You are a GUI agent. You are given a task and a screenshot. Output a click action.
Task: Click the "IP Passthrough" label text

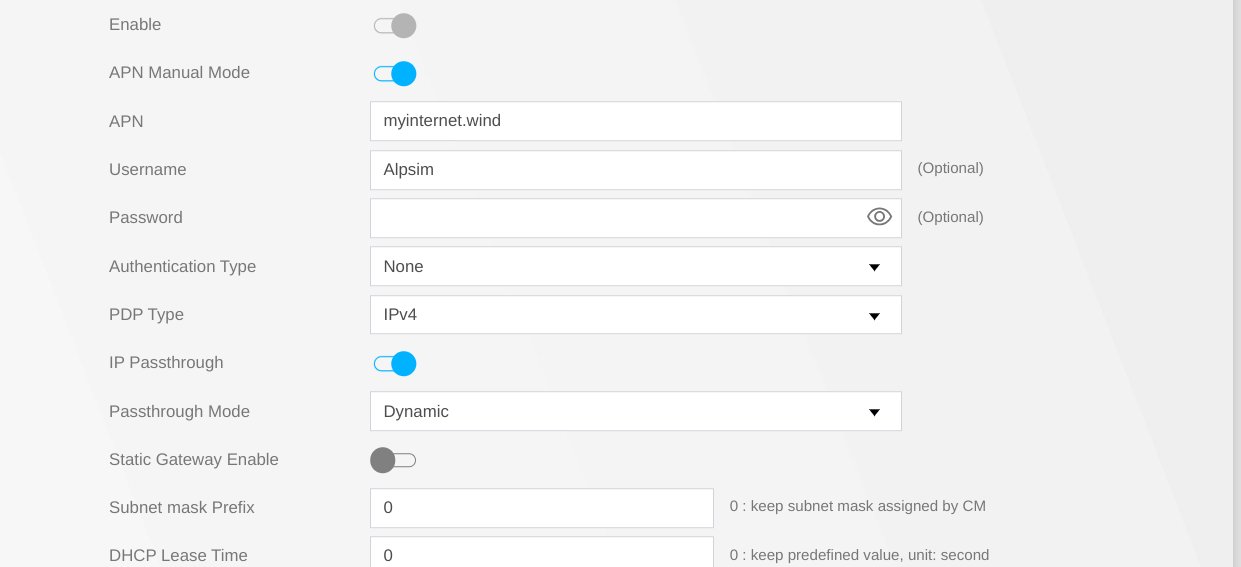pyautogui.click(x=166, y=363)
